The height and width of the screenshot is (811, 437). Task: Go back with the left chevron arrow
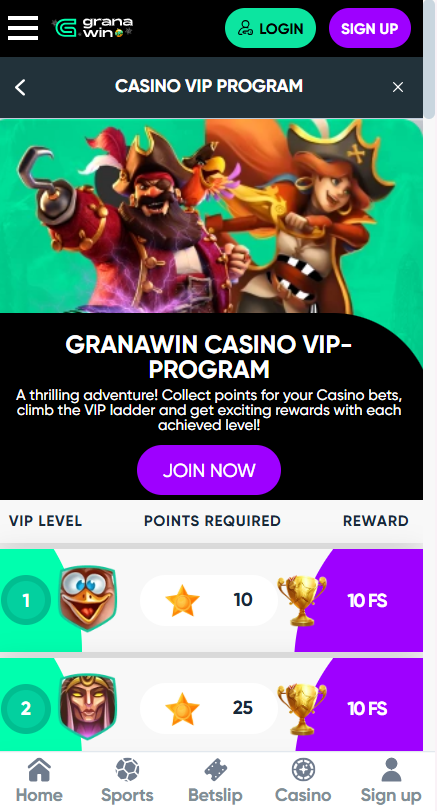click(x=20, y=87)
